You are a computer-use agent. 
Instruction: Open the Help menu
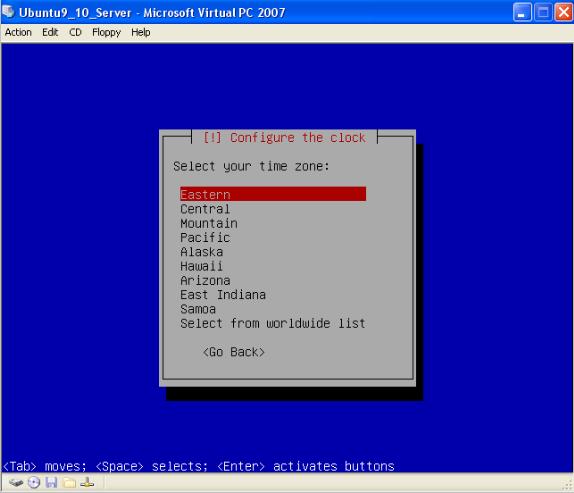(141, 33)
